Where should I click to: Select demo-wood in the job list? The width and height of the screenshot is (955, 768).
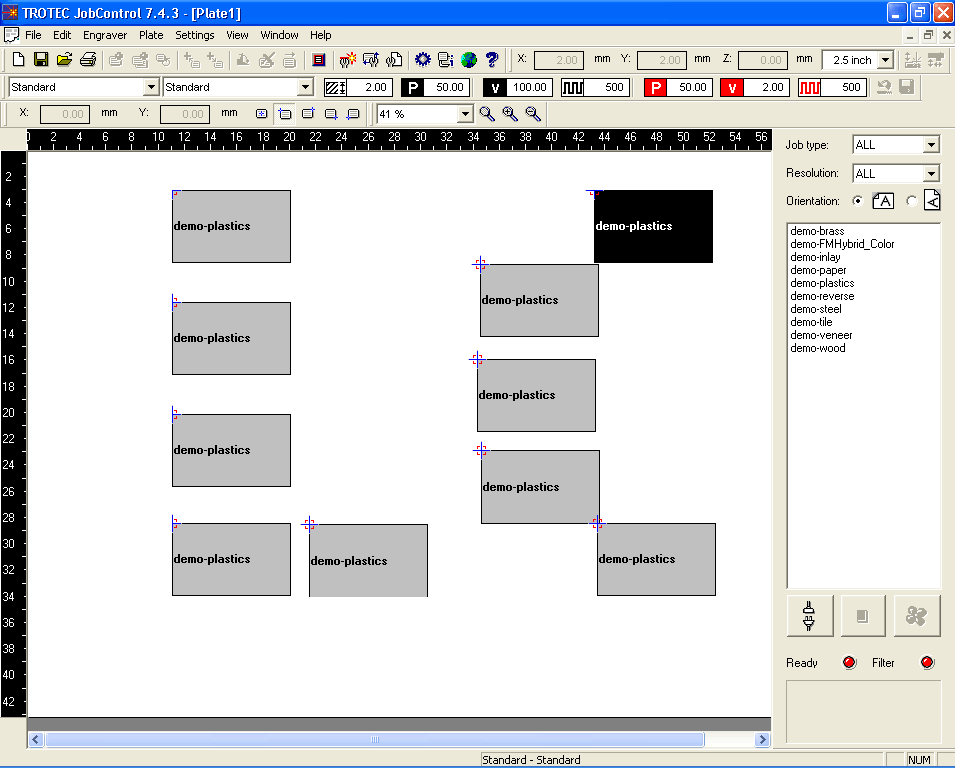pos(818,348)
